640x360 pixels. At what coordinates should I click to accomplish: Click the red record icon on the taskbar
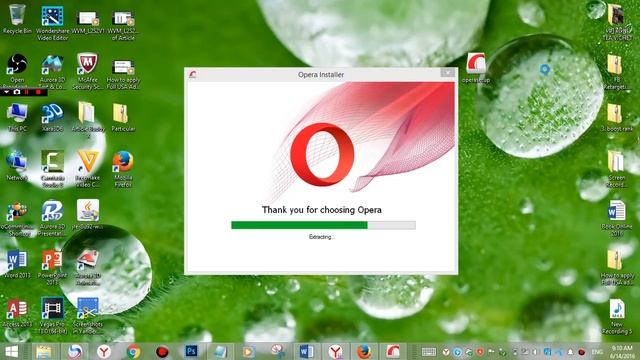[x=162, y=351]
